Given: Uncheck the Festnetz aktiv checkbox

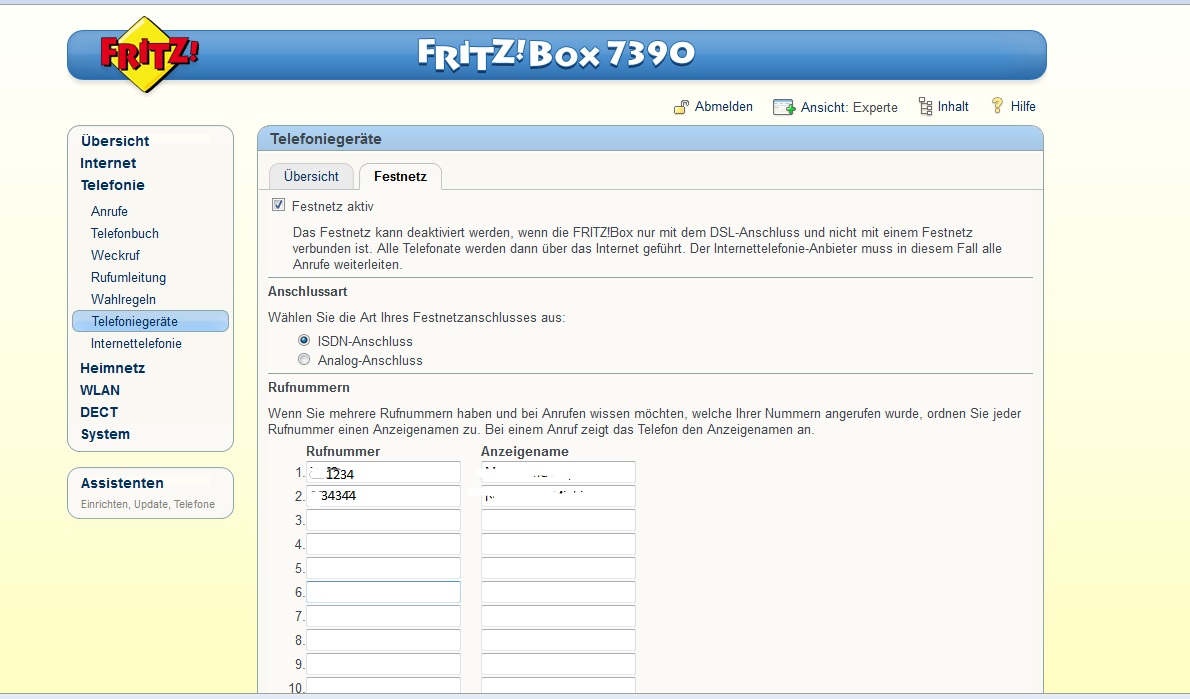Looking at the screenshot, I should coord(279,205).
